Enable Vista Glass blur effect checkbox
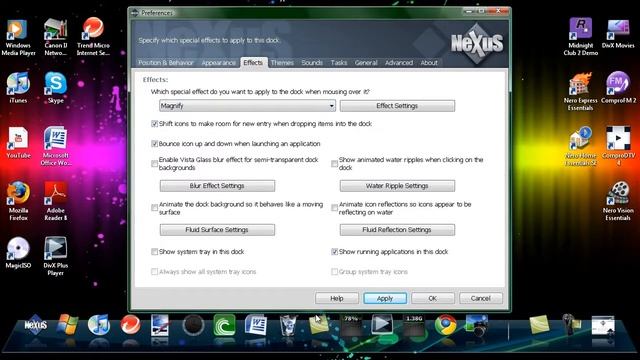 pos(154,164)
